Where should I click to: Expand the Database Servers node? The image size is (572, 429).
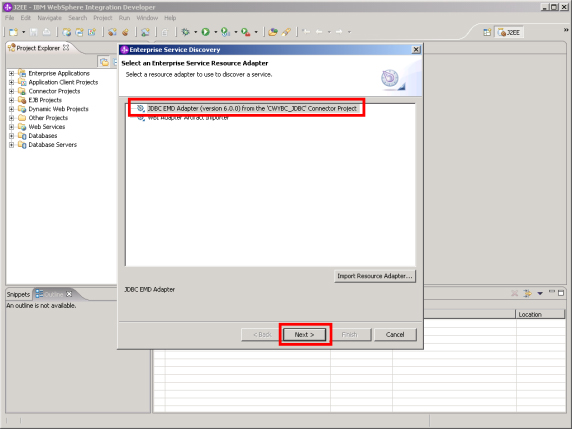point(11,145)
